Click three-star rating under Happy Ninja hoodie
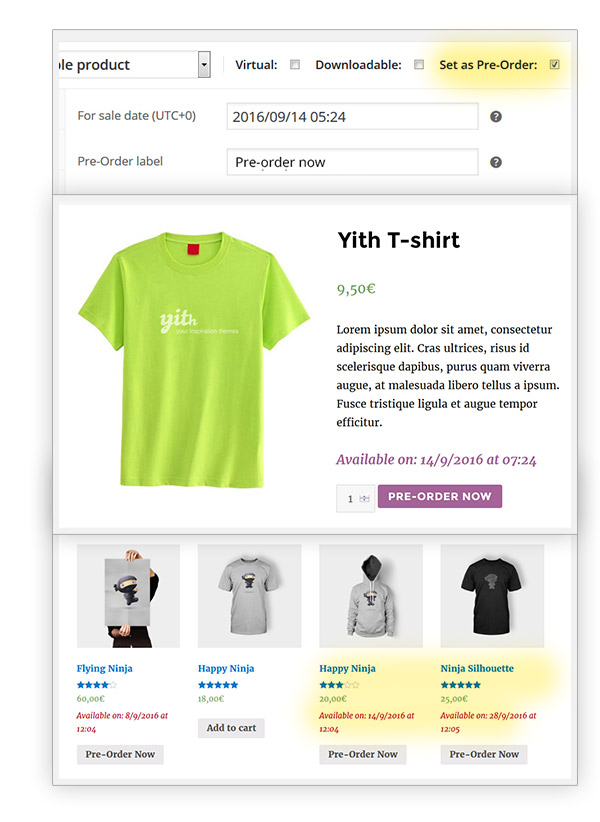Viewport: 600px width, 822px height. pos(339,685)
